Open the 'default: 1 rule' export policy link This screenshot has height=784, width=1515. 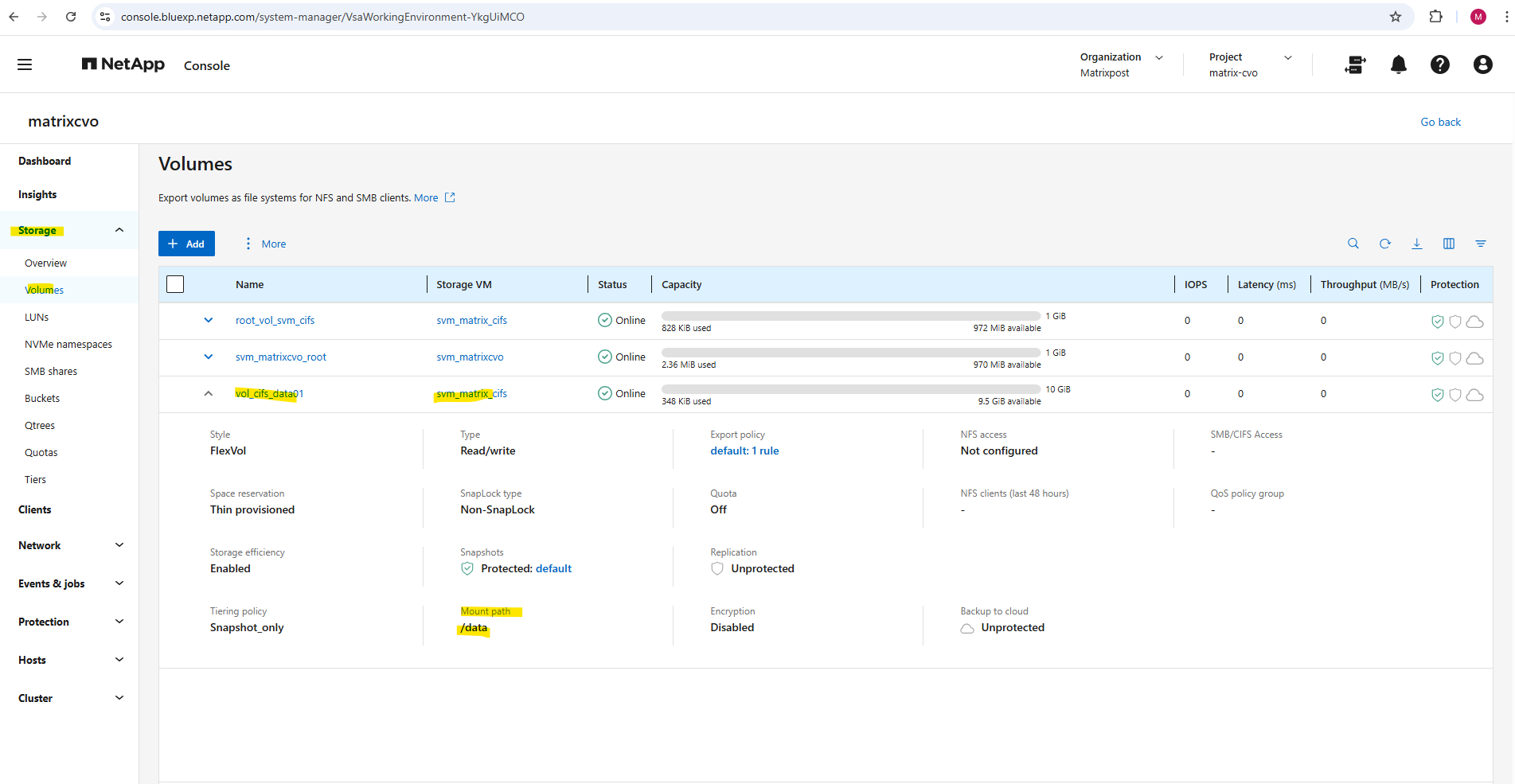(744, 451)
